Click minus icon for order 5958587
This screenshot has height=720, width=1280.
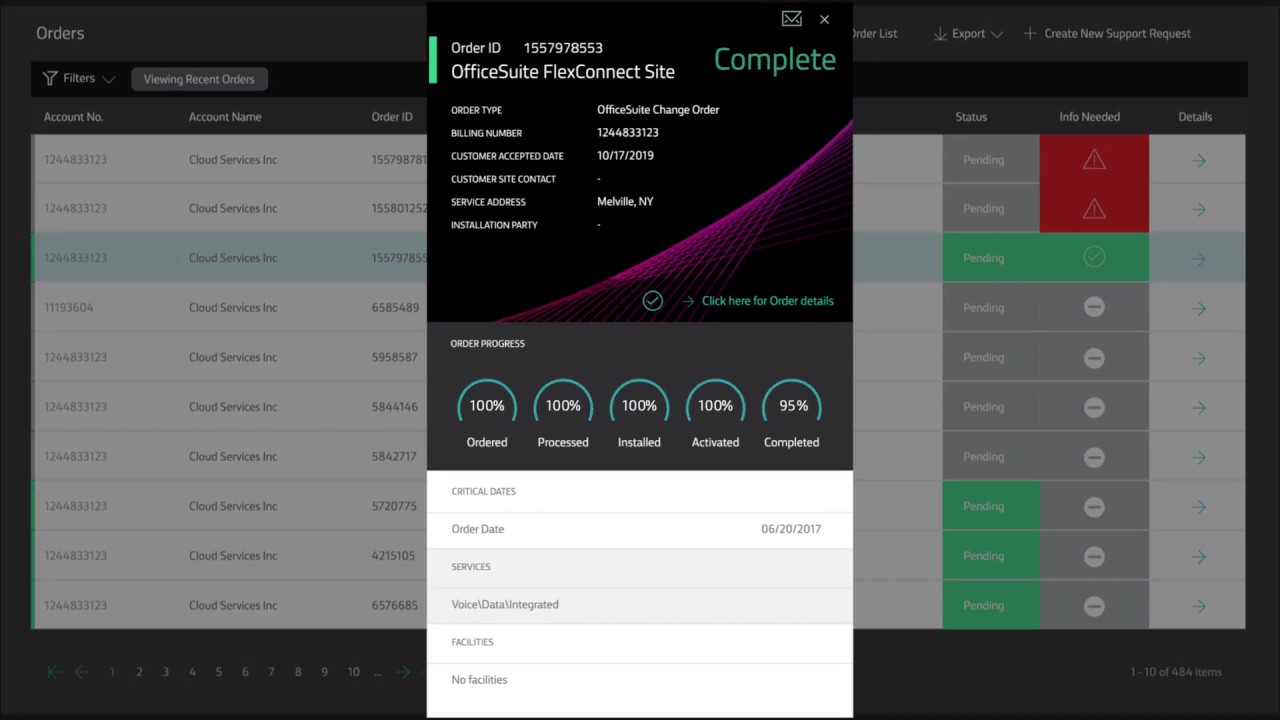pyautogui.click(x=1094, y=357)
